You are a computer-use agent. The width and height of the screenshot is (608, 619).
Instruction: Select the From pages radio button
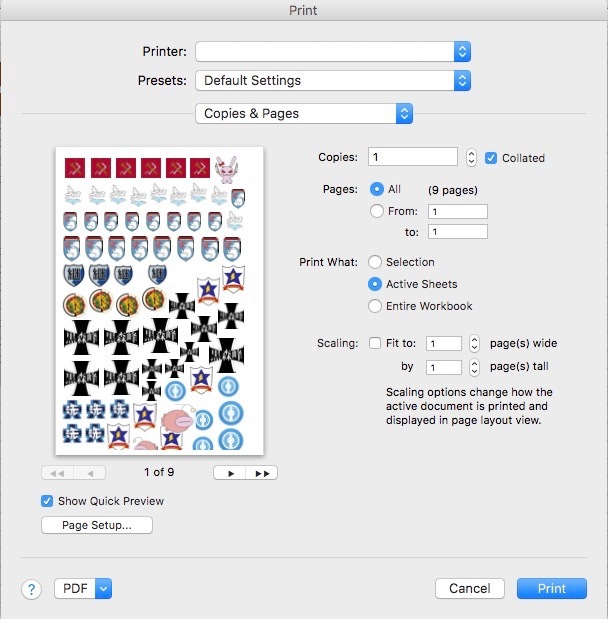[377, 211]
